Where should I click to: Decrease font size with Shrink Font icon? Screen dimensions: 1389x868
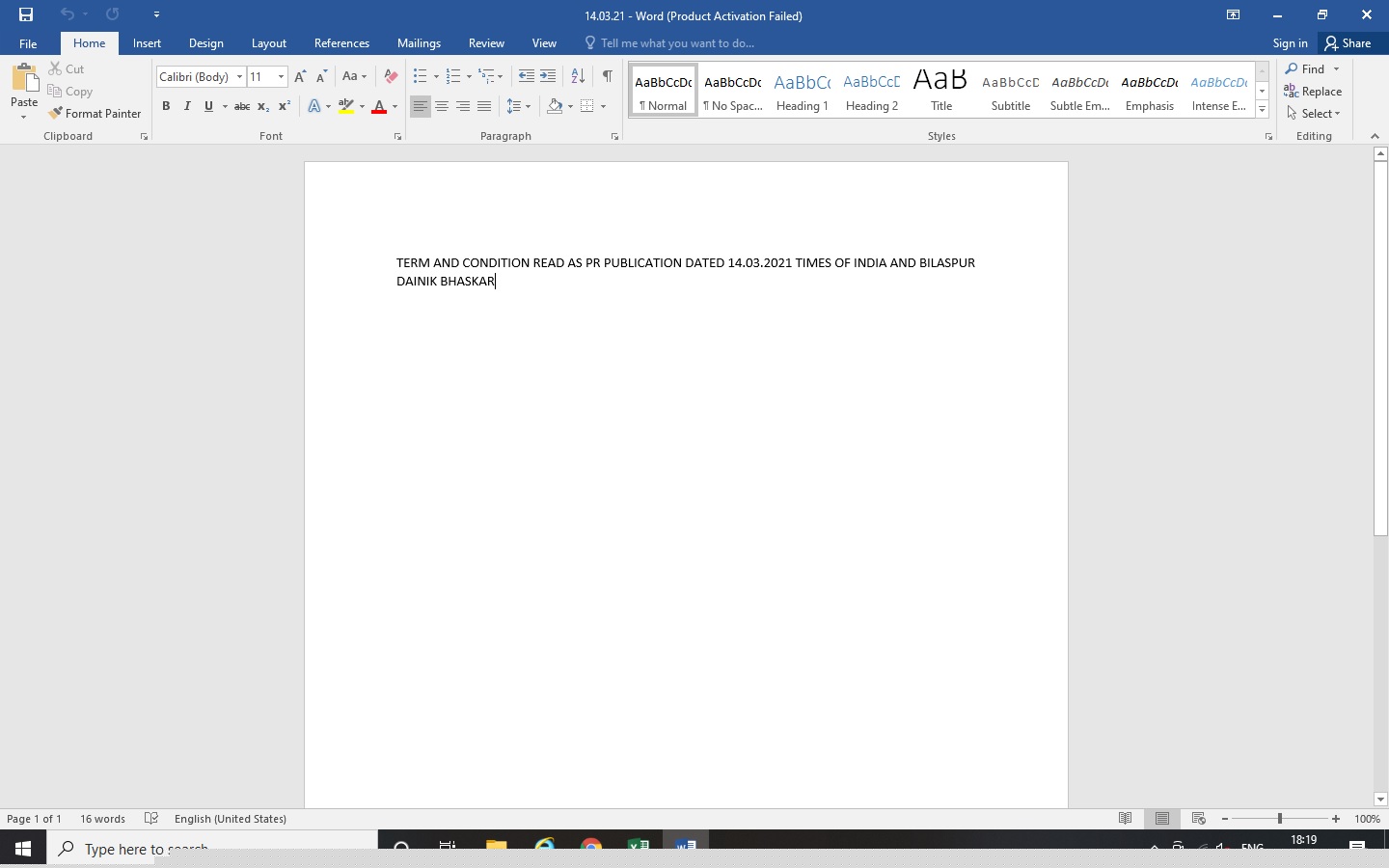[x=321, y=77]
